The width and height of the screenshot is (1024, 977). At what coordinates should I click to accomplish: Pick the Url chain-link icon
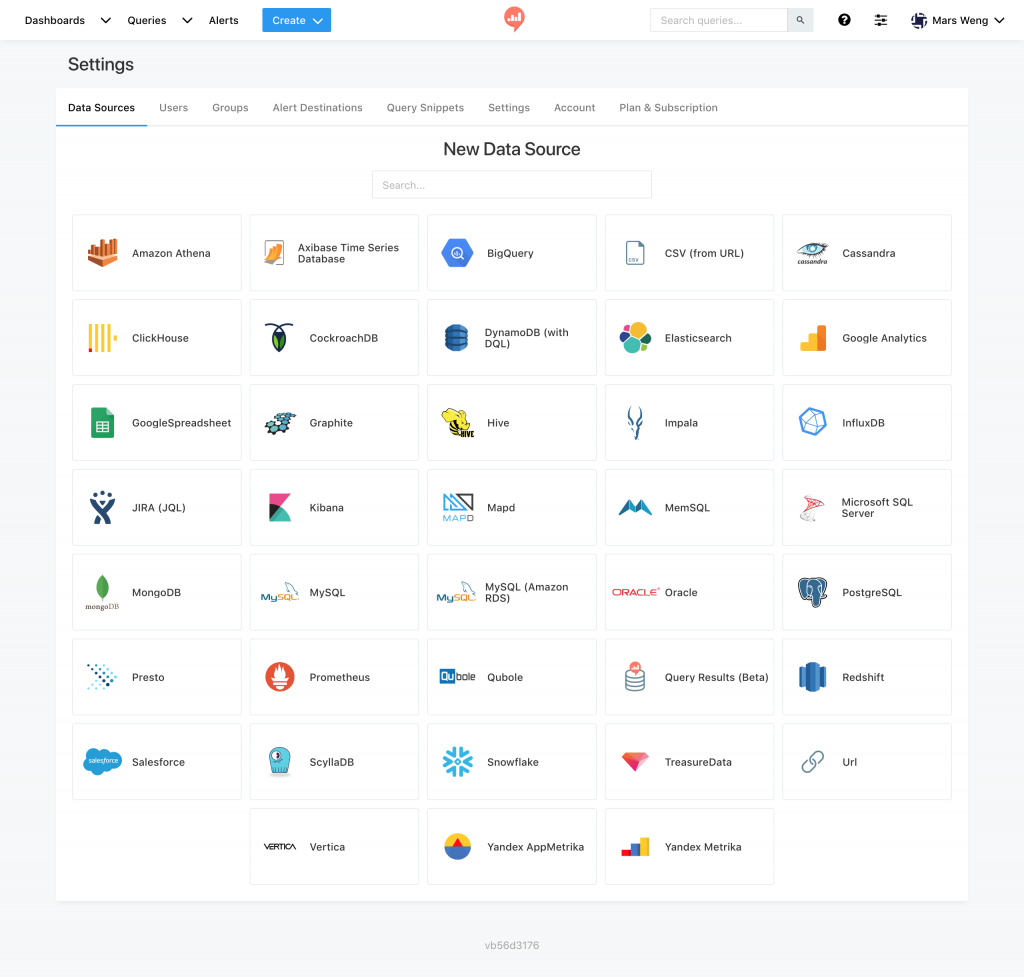point(812,761)
